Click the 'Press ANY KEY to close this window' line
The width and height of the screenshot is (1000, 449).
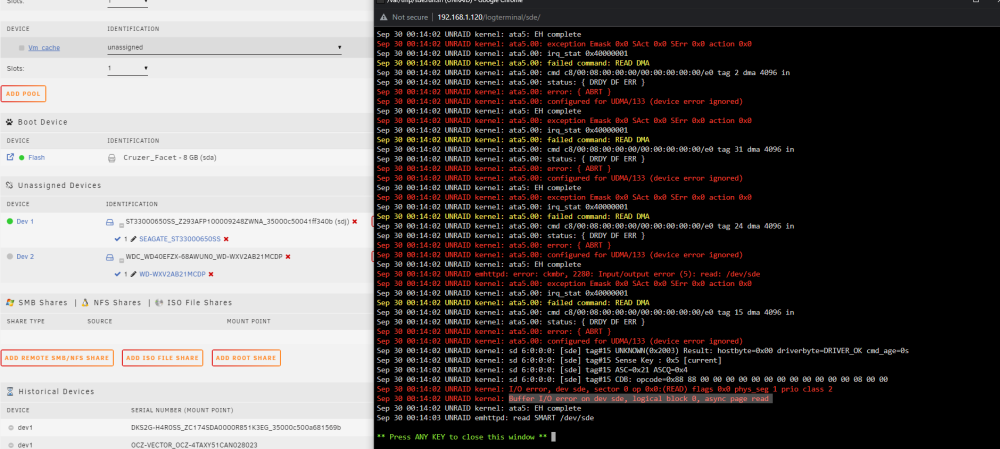[x=463, y=437]
